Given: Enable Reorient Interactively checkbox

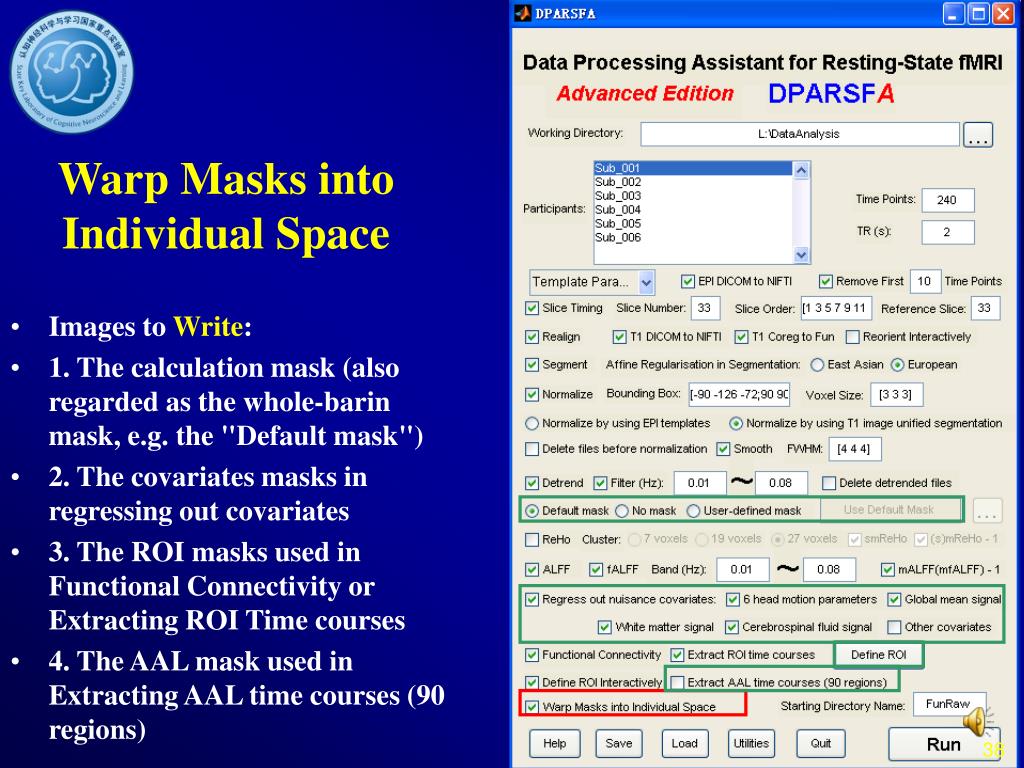Looking at the screenshot, I should [852, 337].
